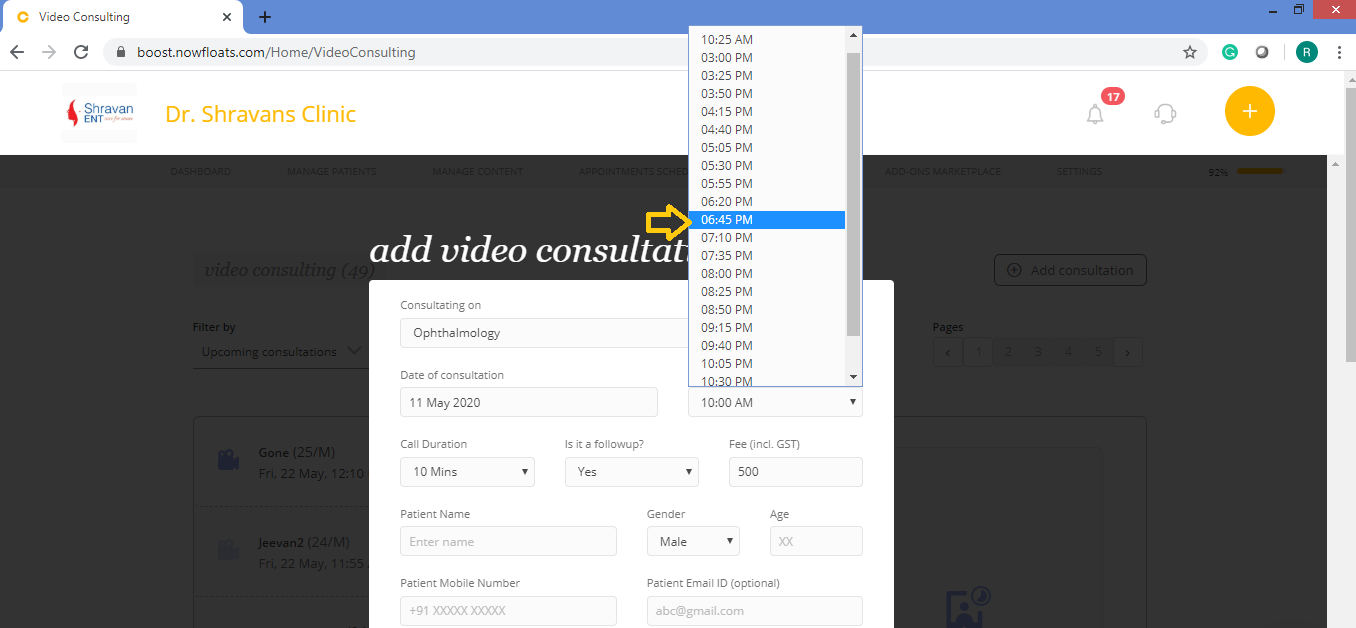Click the bookmark star in address bar
Viewport: 1356px width, 628px height.
(1189, 51)
